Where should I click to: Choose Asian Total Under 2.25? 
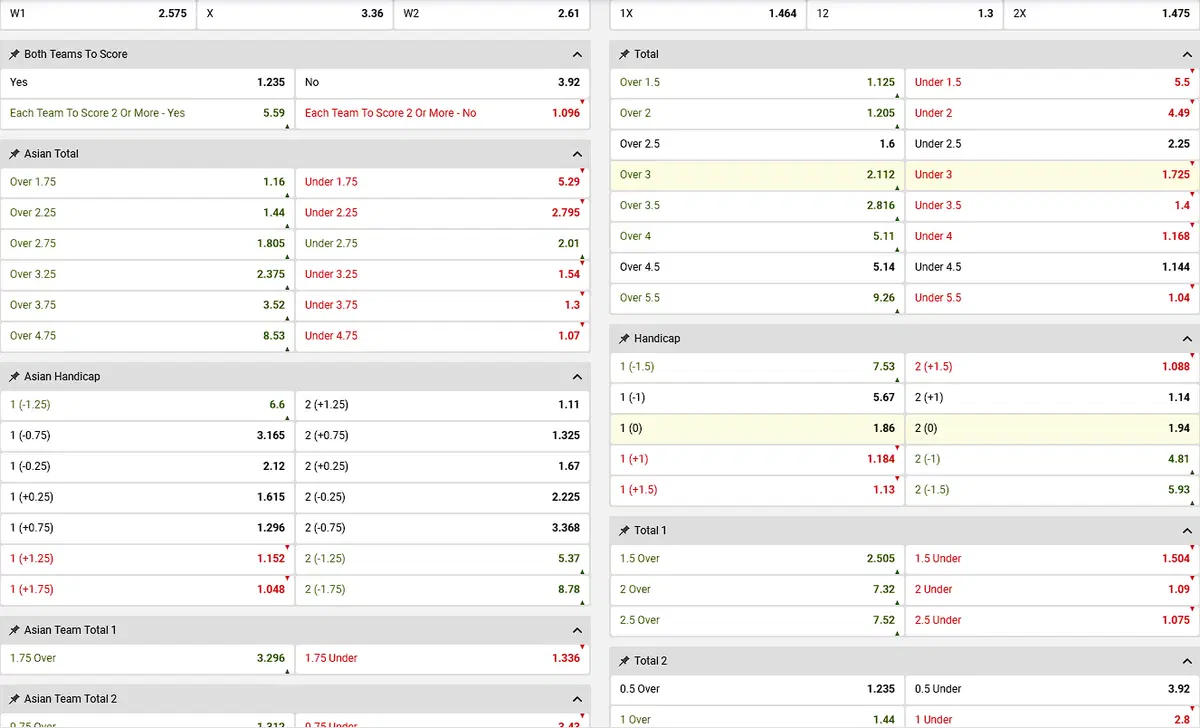pos(443,213)
